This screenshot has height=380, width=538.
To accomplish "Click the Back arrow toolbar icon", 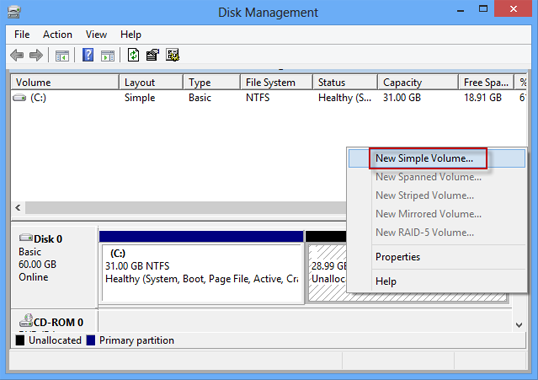I will click(x=17, y=55).
